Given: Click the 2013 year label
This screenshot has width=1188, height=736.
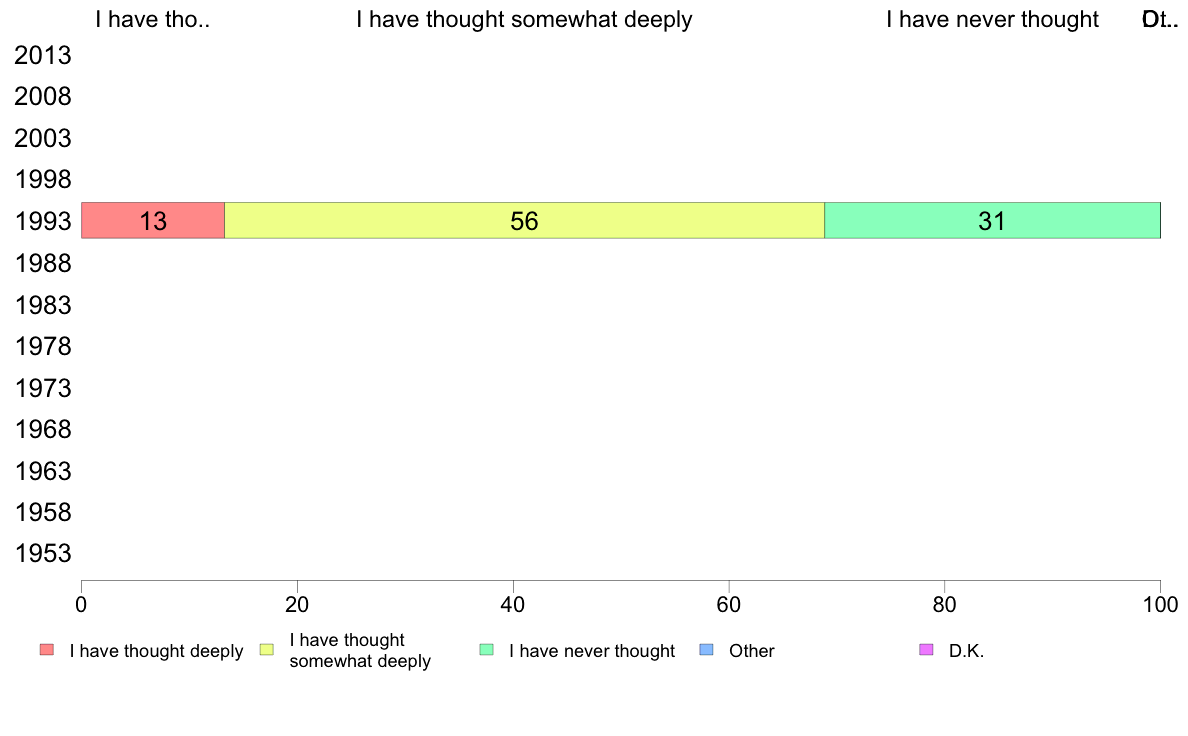Looking at the screenshot, I should 43,56.
